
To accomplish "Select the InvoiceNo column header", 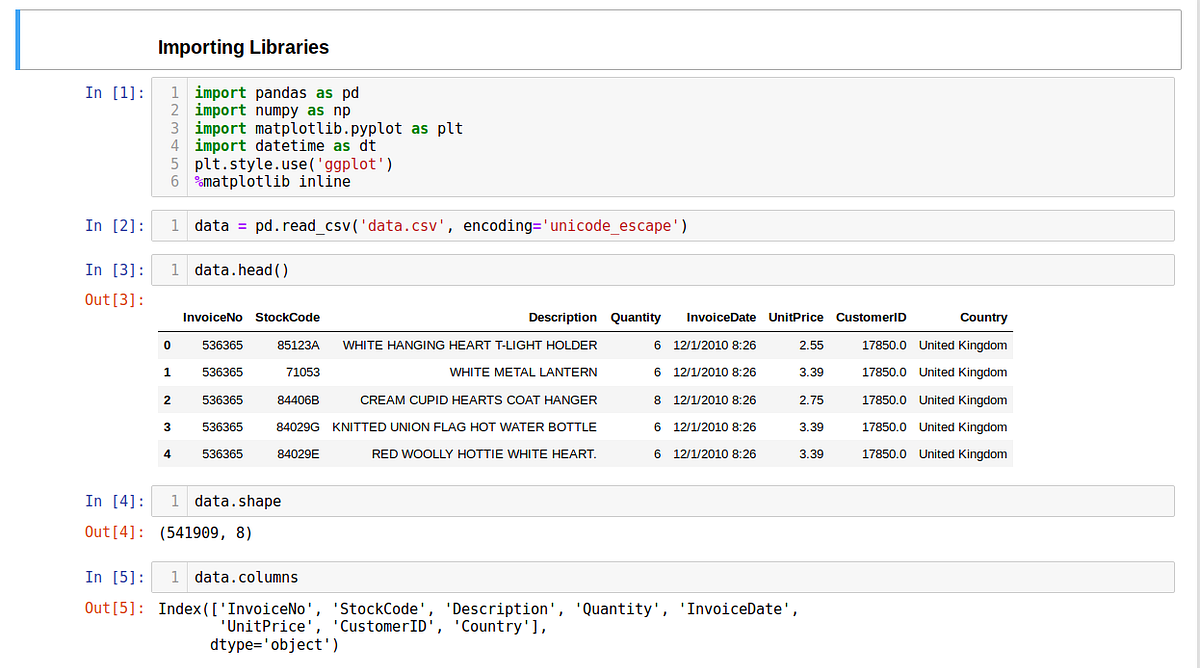I will click(212, 317).
